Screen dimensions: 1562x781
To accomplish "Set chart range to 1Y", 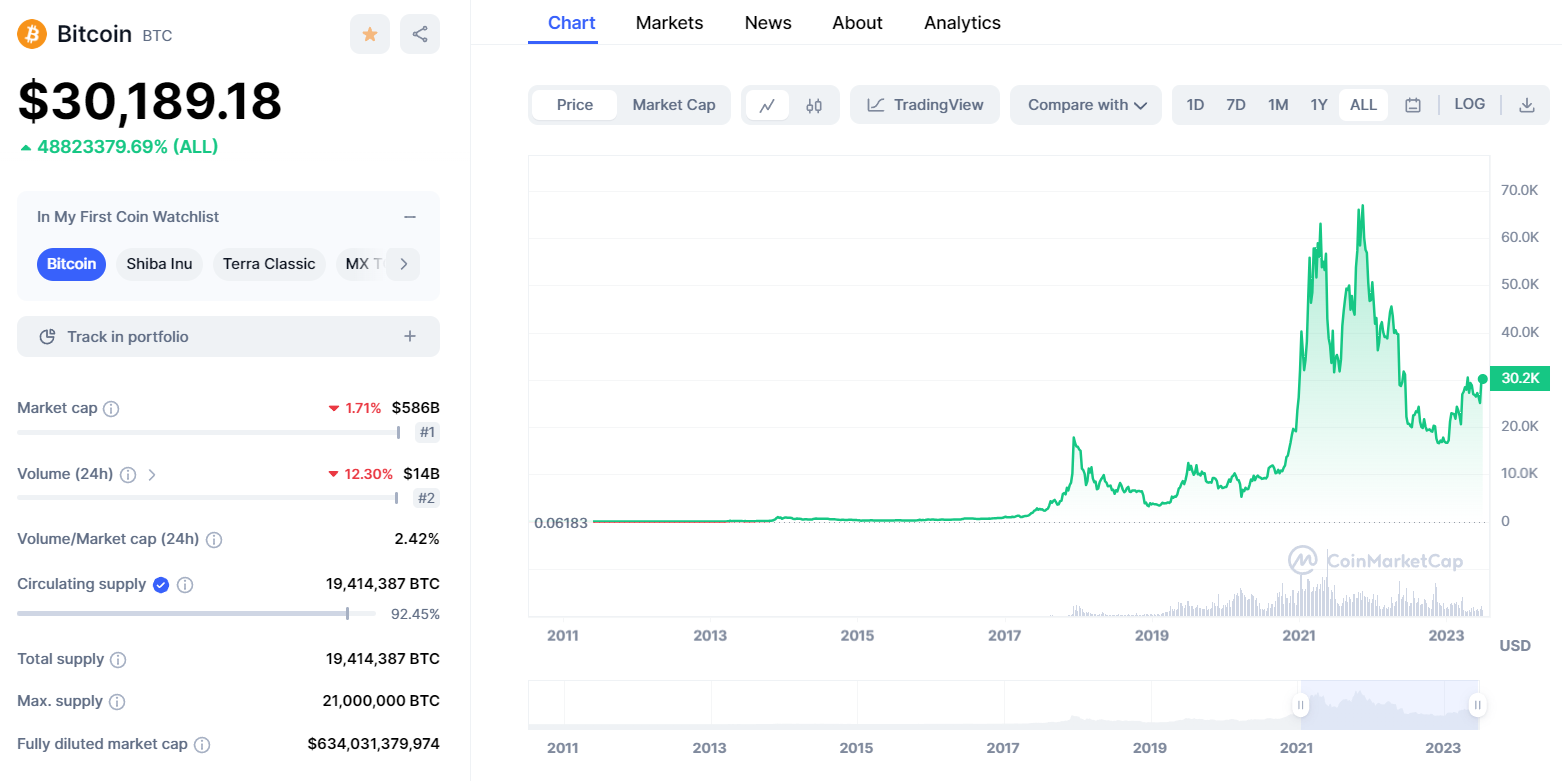I will tap(1319, 105).
